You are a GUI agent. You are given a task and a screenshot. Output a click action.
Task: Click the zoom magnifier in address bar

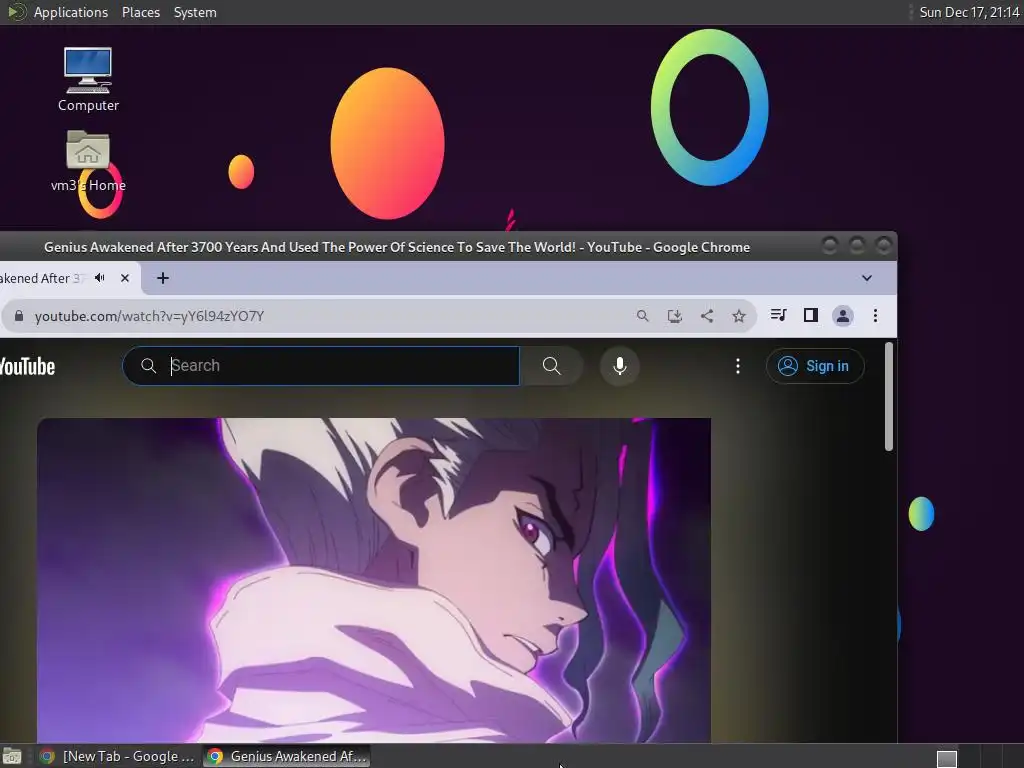pyautogui.click(x=643, y=316)
